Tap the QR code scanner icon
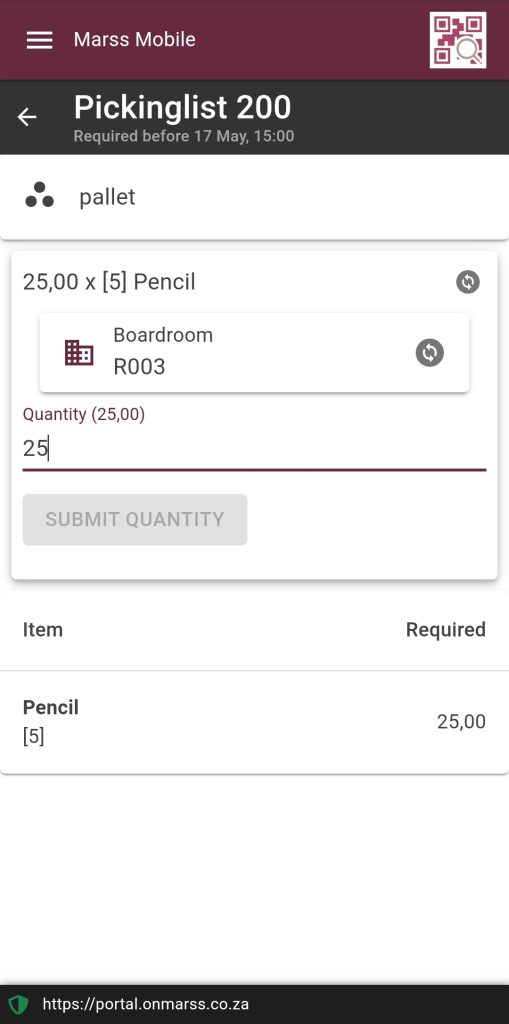This screenshot has height=1024, width=509. click(x=457, y=40)
